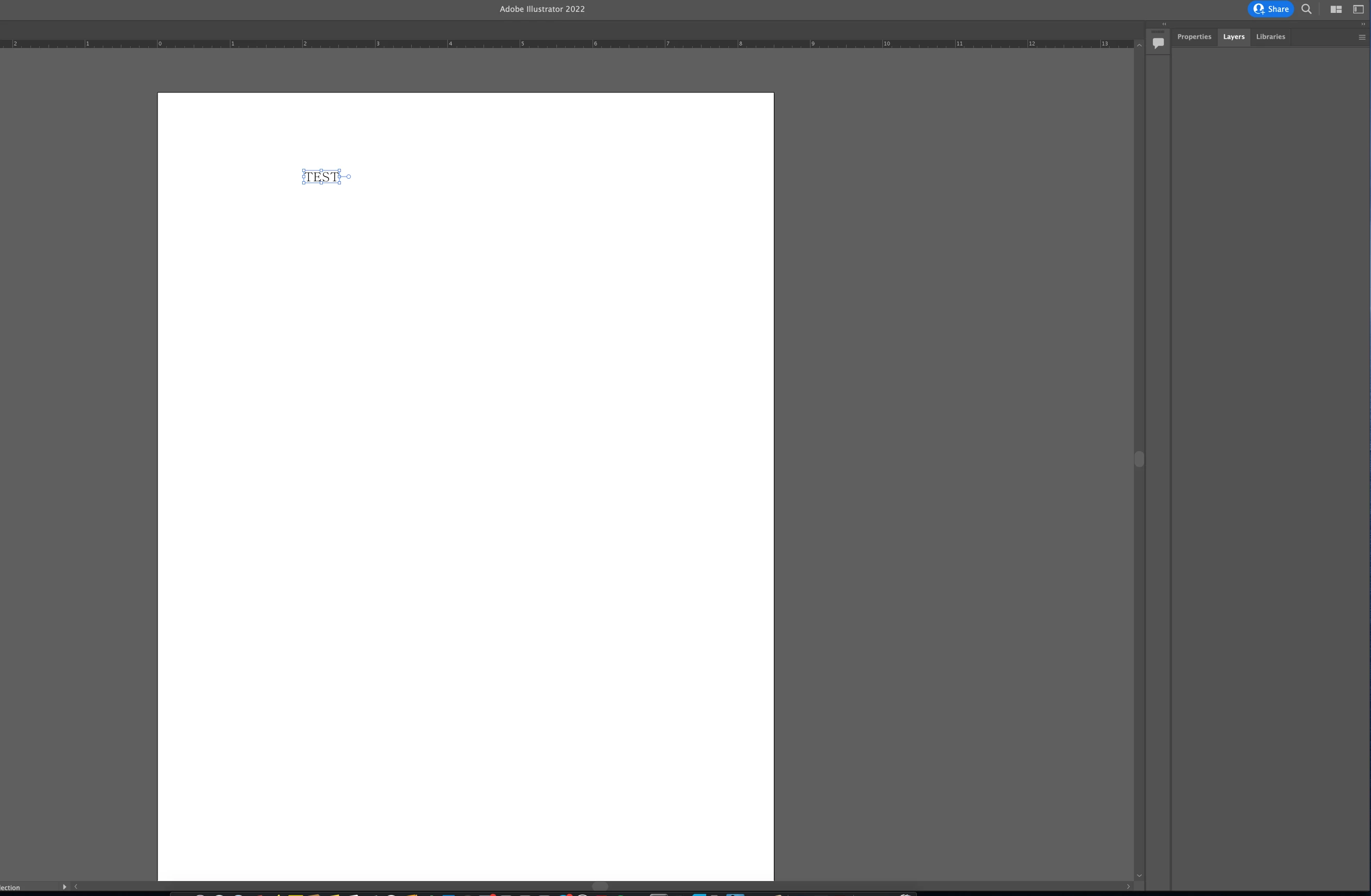Image resolution: width=1371 pixels, height=896 pixels.
Task: Switch to the Properties tab
Action: [x=1194, y=37]
